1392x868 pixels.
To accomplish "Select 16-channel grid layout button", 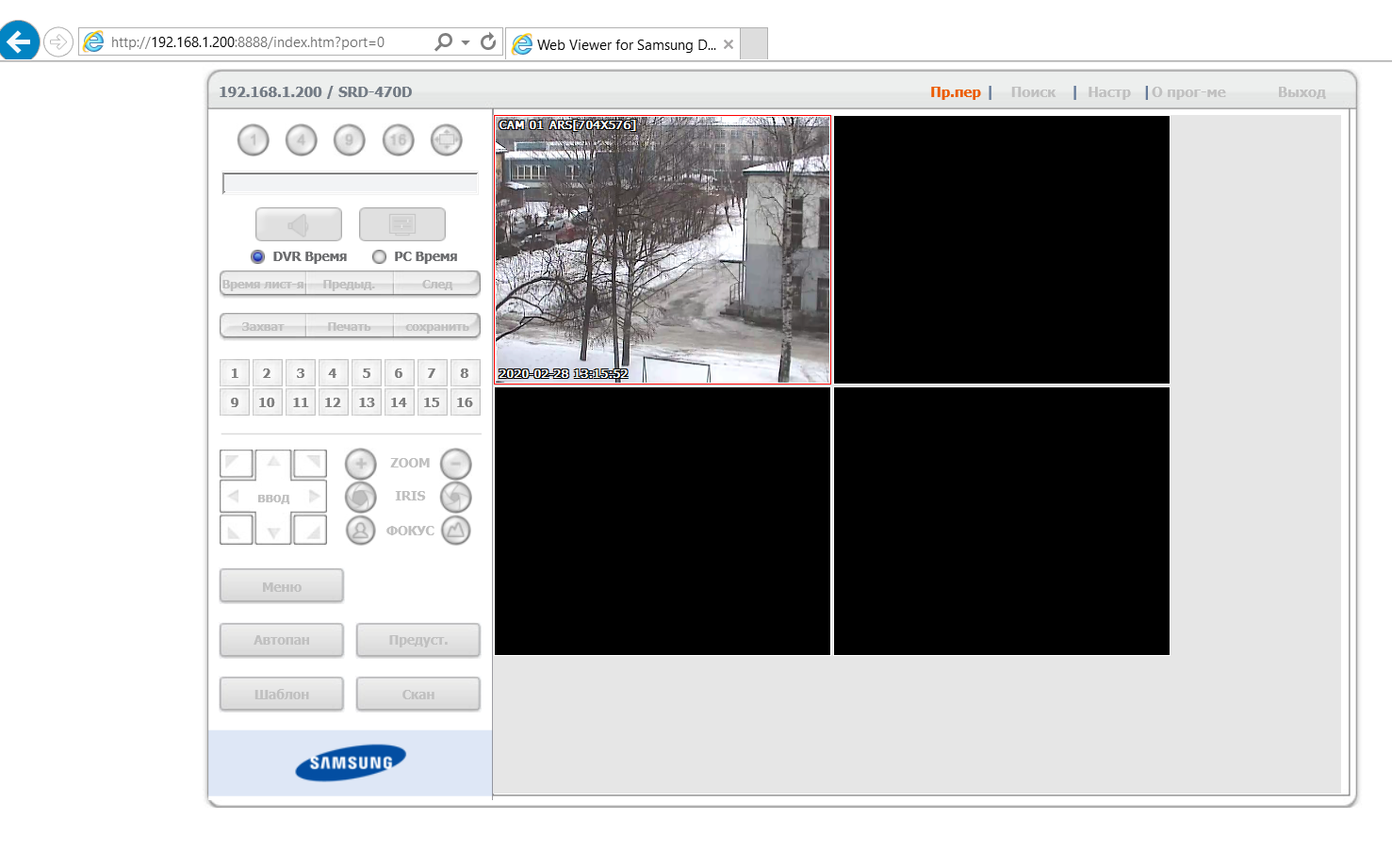I will pyautogui.click(x=398, y=140).
